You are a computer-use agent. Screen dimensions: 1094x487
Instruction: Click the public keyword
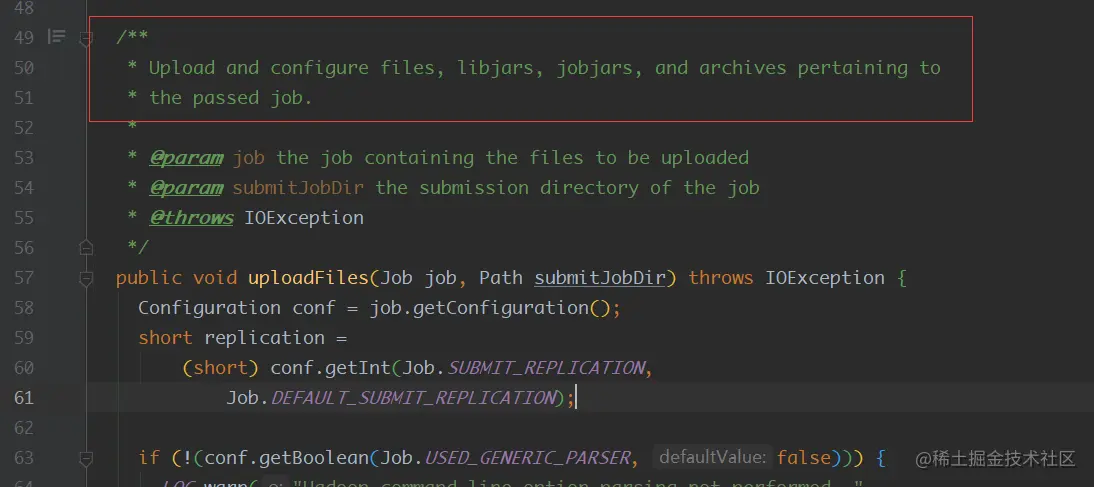click(149, 278)
